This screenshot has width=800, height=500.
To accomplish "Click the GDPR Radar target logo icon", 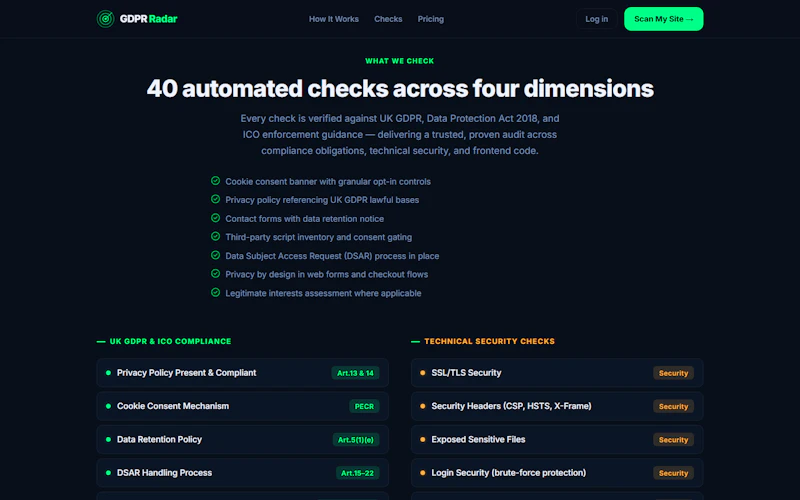I will pyautogui.click(x=106, y=19).
